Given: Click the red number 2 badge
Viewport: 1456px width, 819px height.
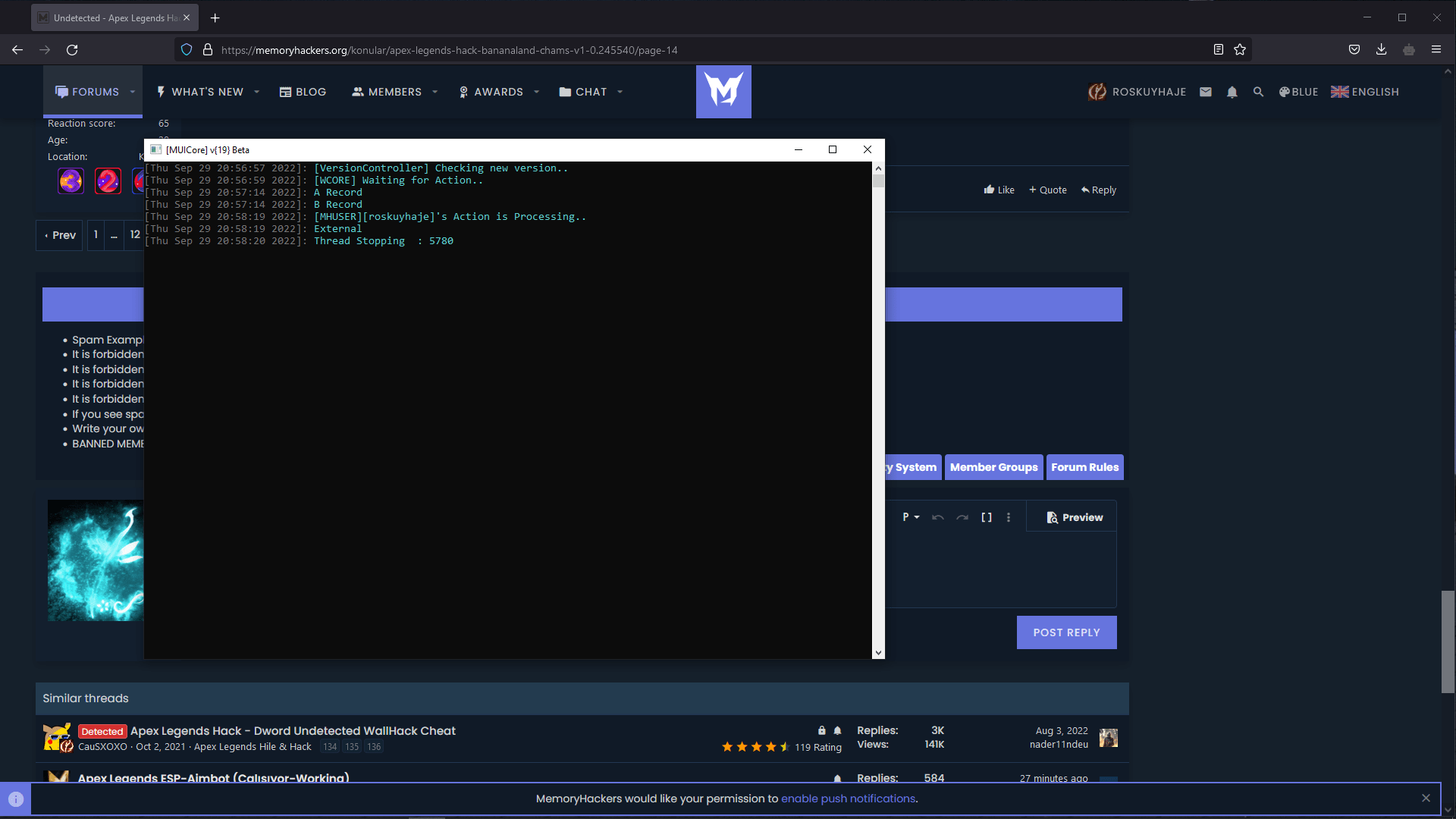Looking at the screenshot, I should (108, 181).
